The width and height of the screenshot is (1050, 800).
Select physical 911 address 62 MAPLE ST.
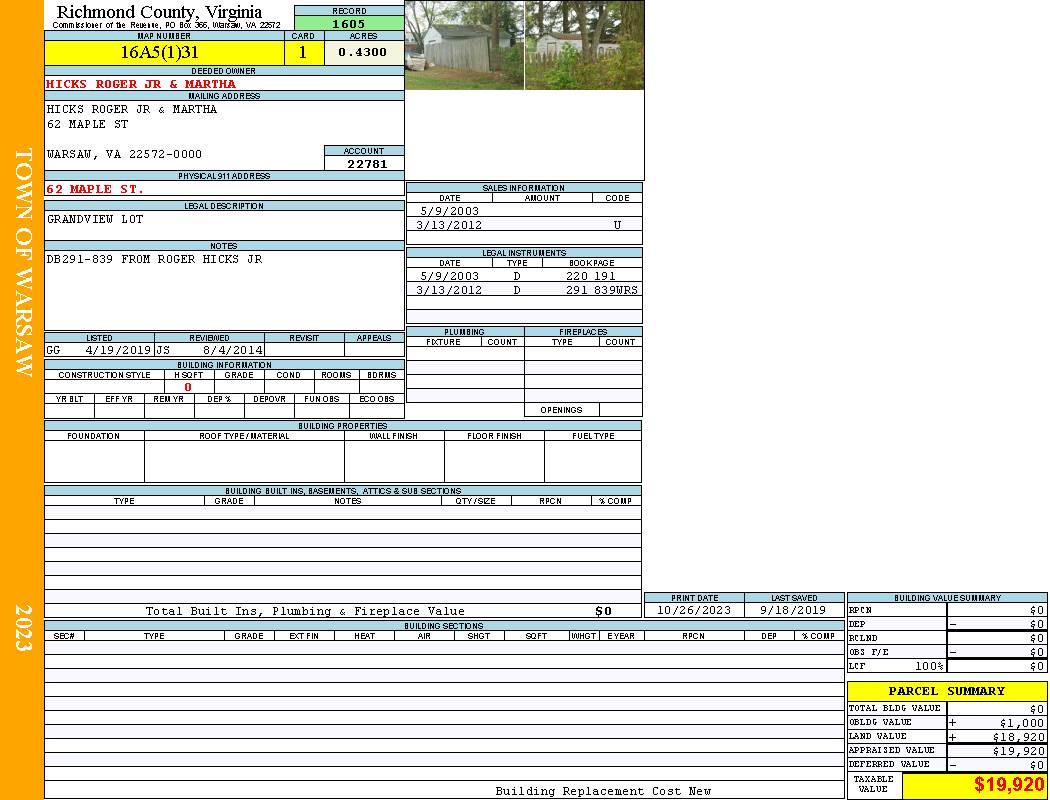tap(95, 189)
